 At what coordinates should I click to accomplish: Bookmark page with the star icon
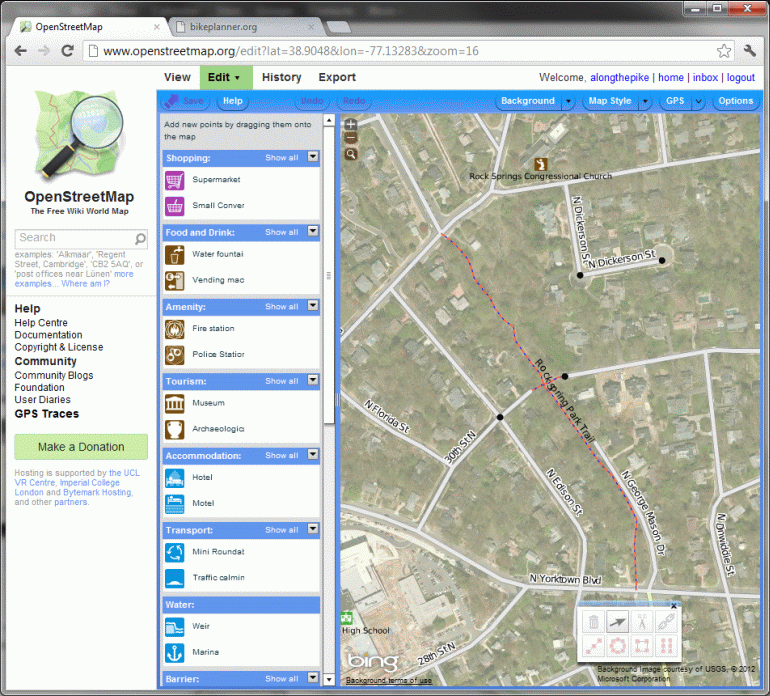point(723,51)
